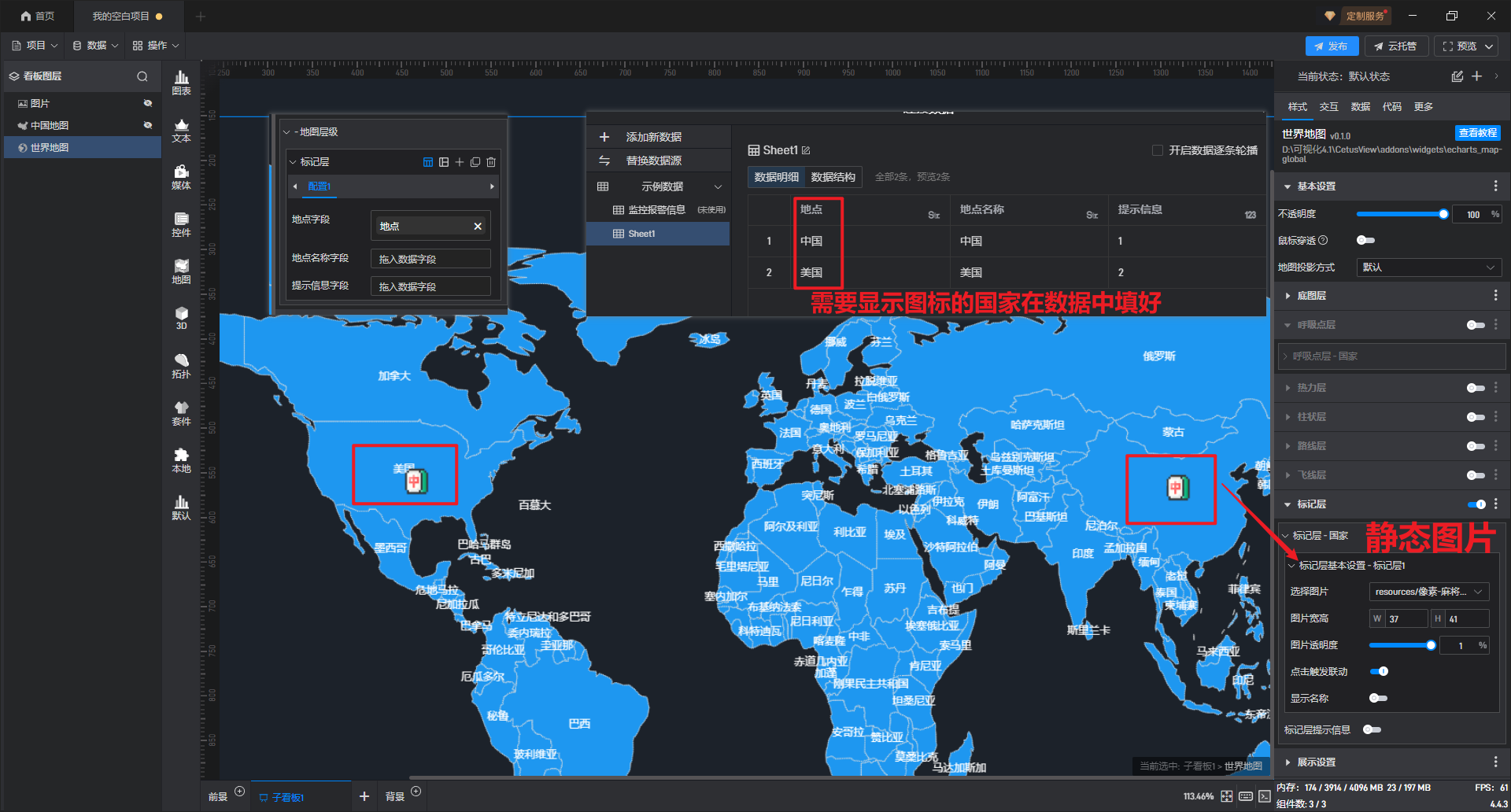This screenshot has width=1511, height=812.
Task: Open the 媒体 media component panel
Action: click(x=181, y=177)
